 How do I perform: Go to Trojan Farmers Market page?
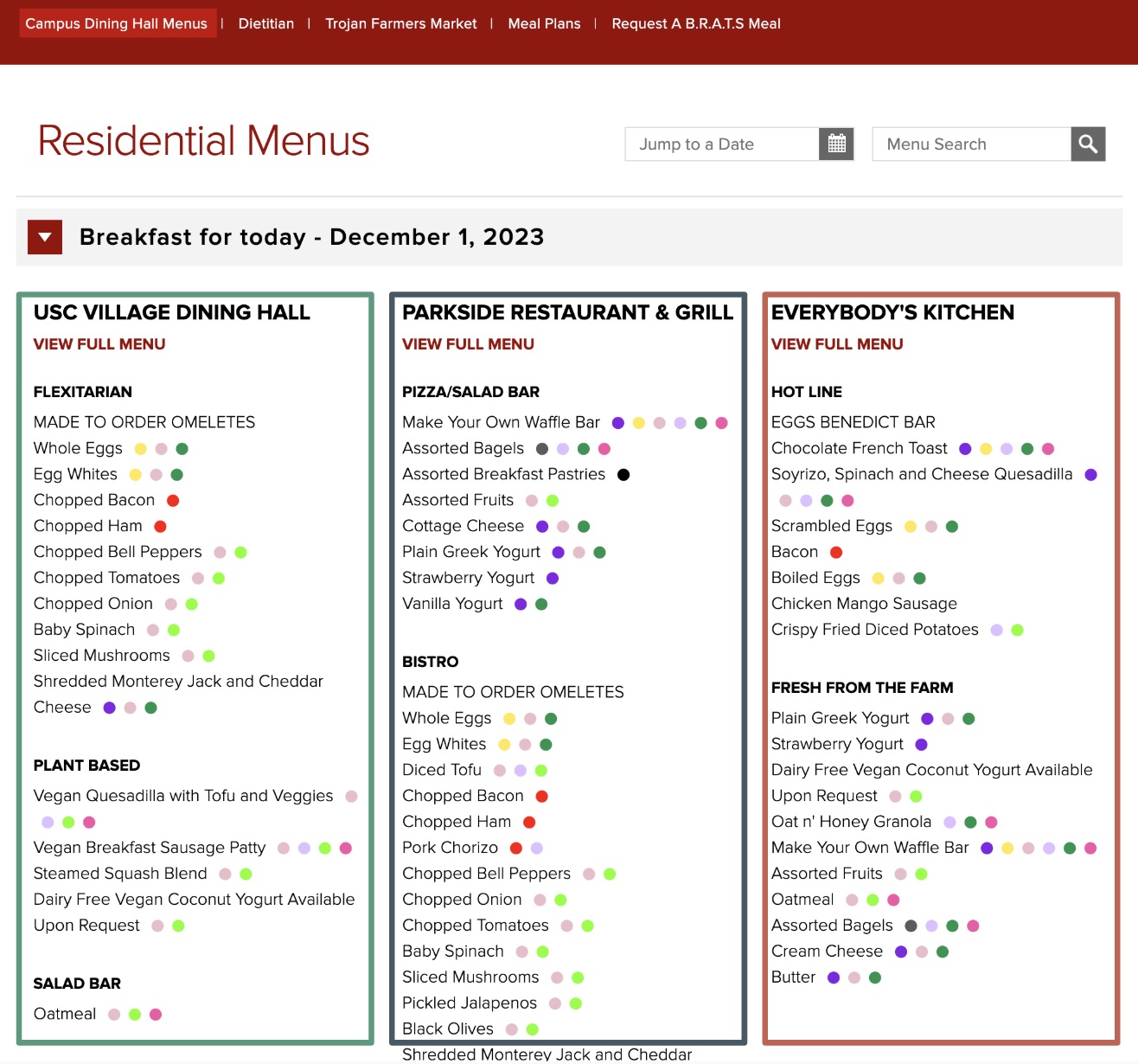pyautogui.click(x=400, y=23)
